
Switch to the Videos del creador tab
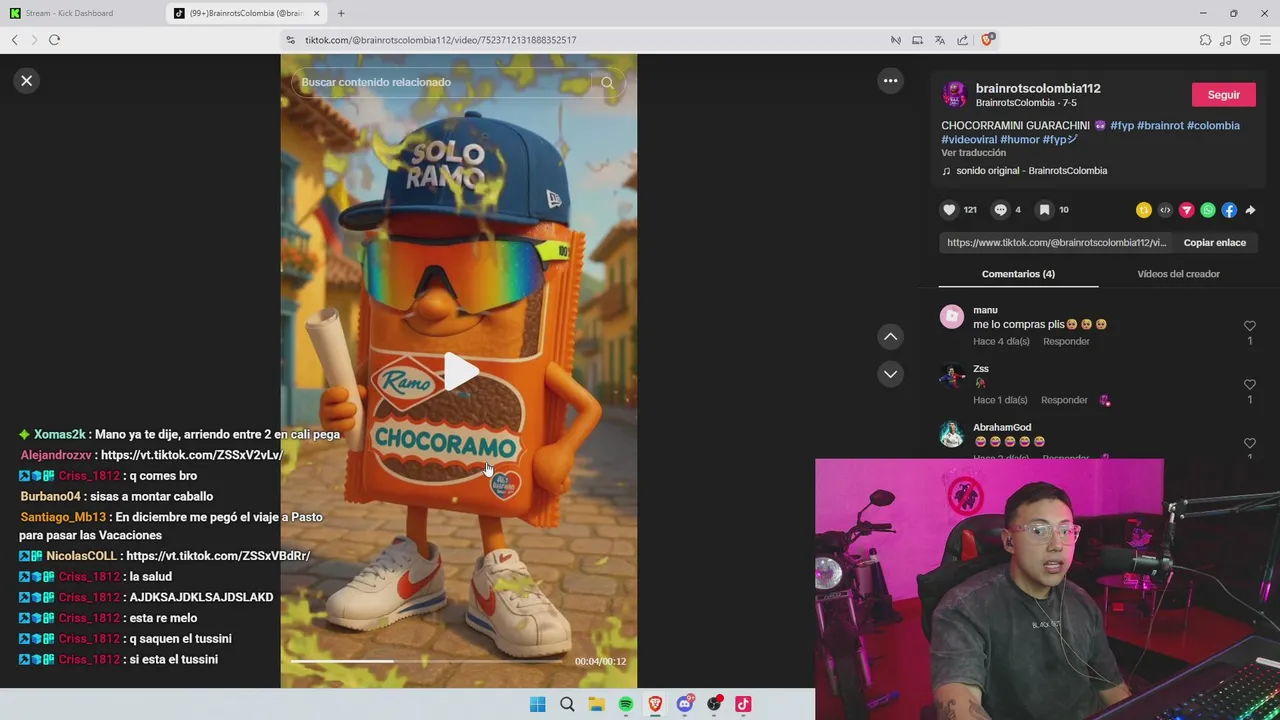pyautogui.click(x=1178, y=274)
